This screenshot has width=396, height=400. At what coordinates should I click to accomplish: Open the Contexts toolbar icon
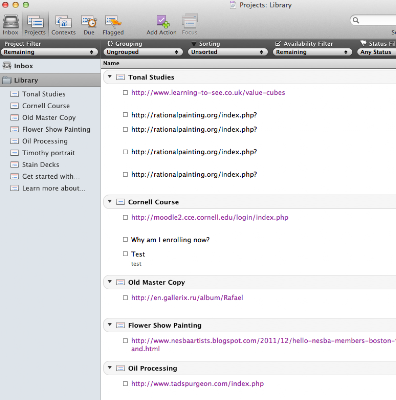pyautogui.click(x=63, y=25)
